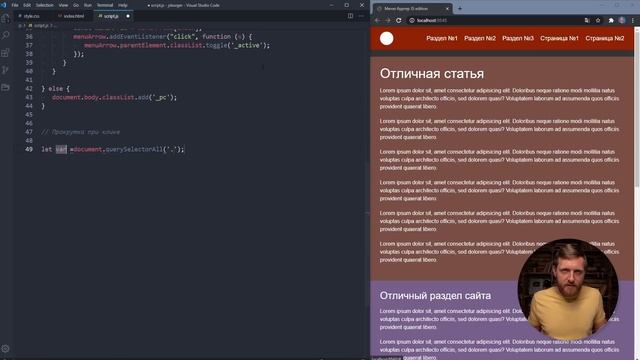The width and height of the screenshot is (640, 360).
Task: Open Source Control view icon
Action: click(5, 70)
